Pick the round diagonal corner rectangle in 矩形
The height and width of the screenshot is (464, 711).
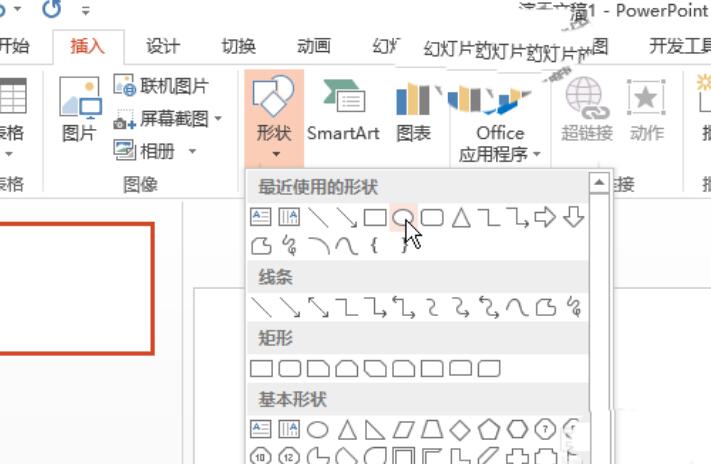click(489, 369)
